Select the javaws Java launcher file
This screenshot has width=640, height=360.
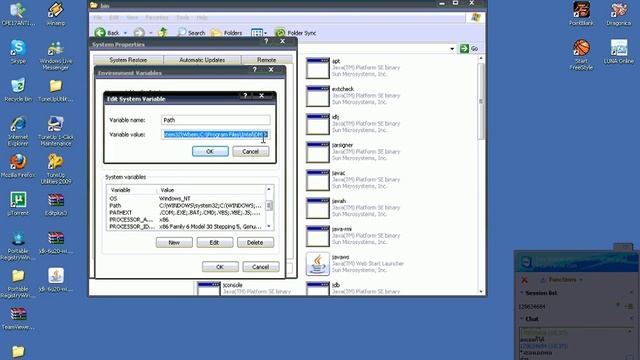pyautogui.click(x=317, y=264)
